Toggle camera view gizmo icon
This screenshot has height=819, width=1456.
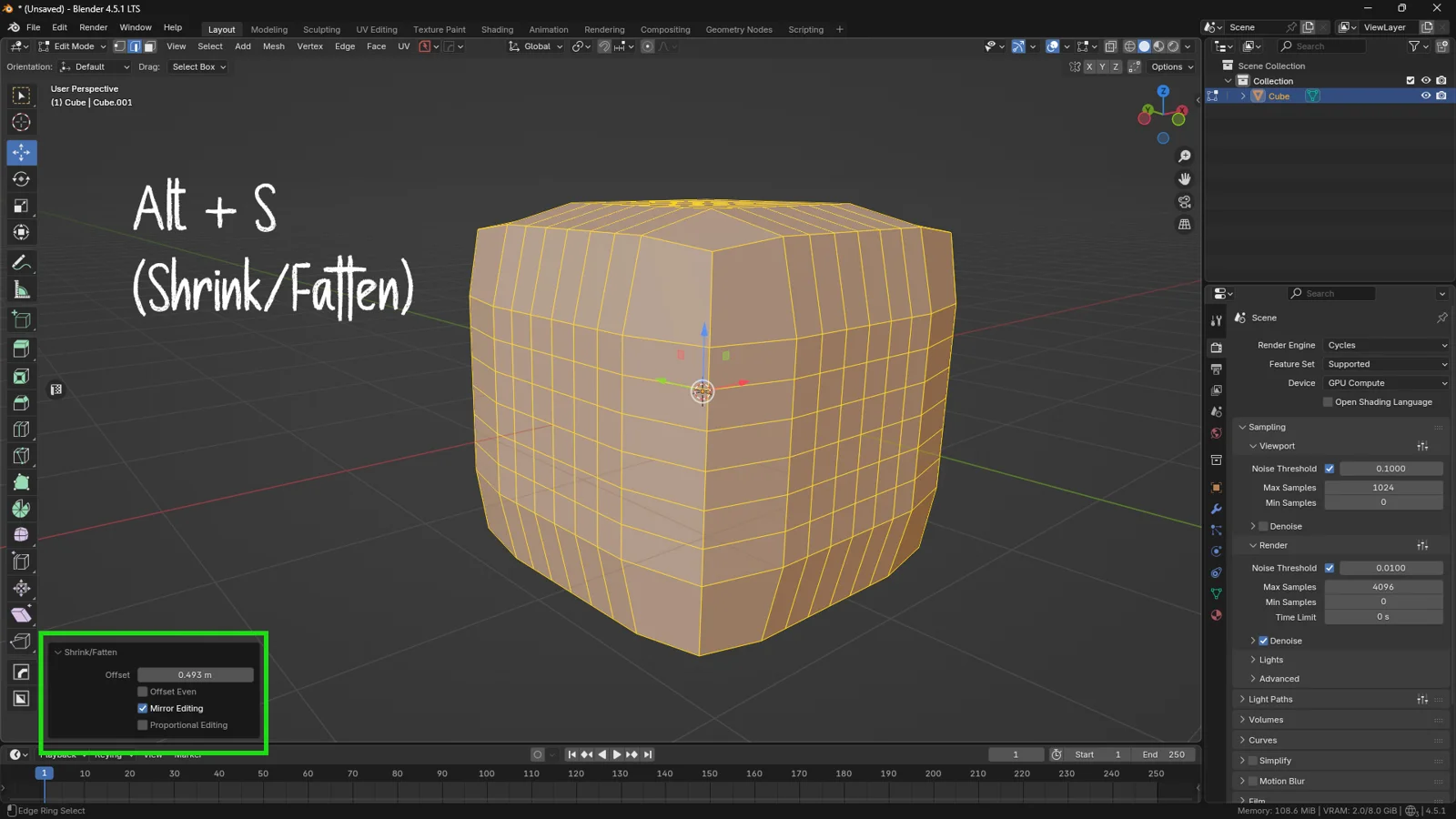pos(1184,202)
